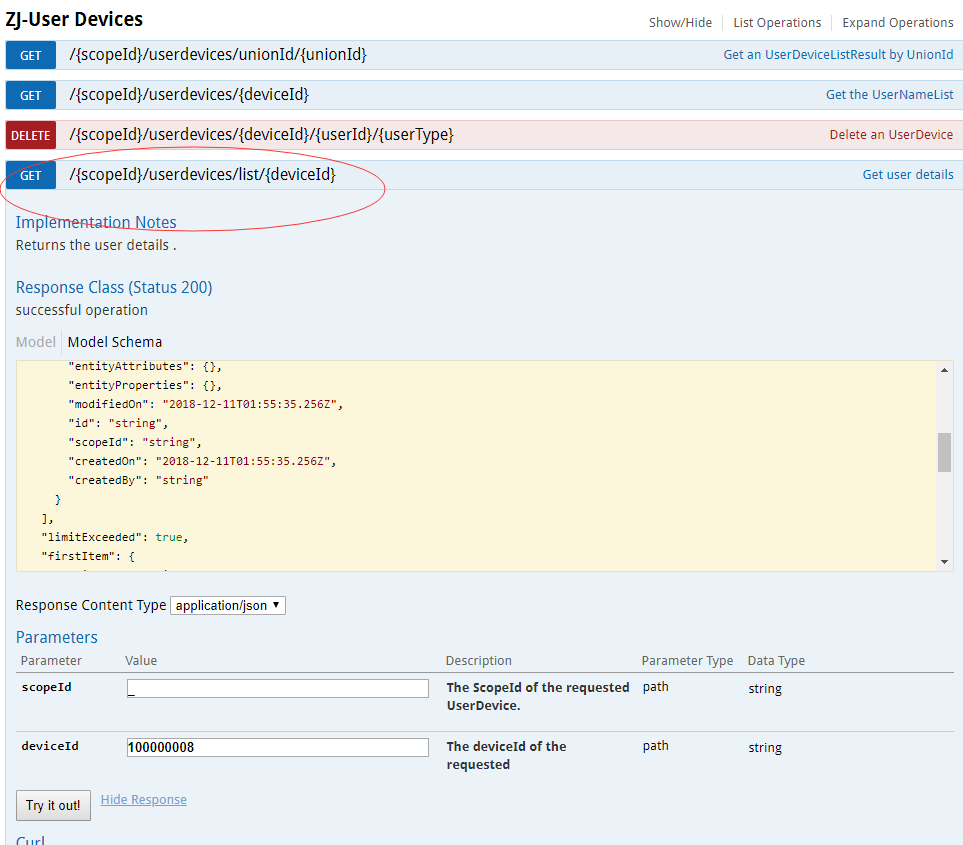This screenshot has height=845, width=963.
Task: Click the scroll down arrow in schema box
Action: tap(944, 562)
